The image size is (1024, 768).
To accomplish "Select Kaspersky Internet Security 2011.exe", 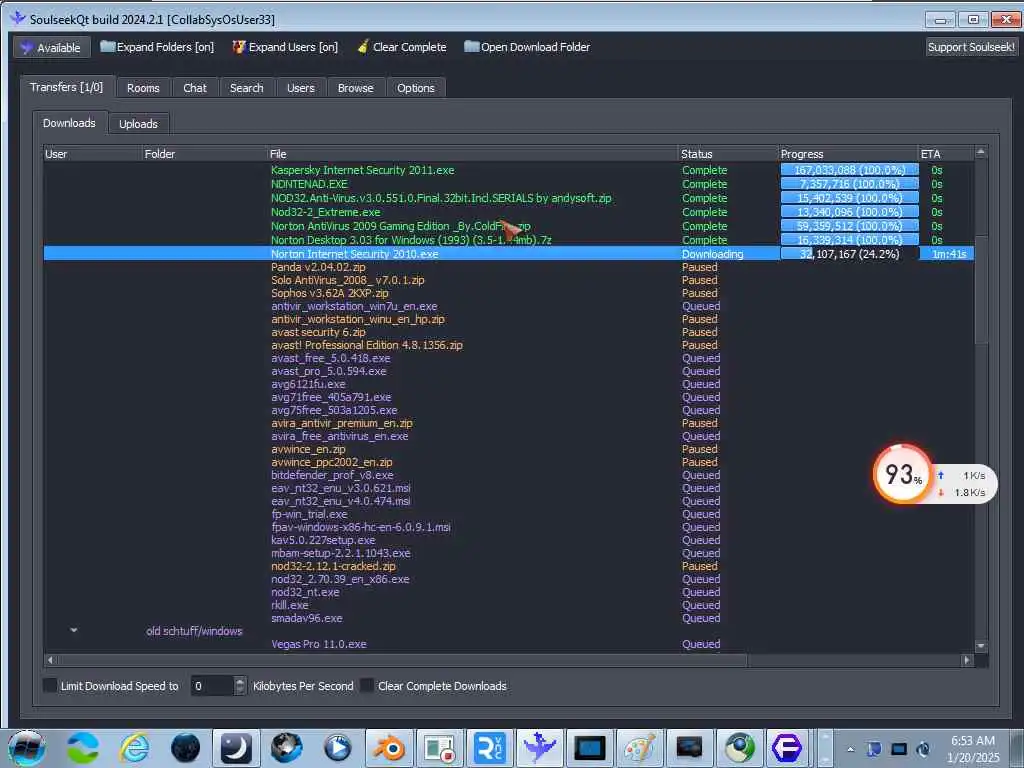I will 362,170.
